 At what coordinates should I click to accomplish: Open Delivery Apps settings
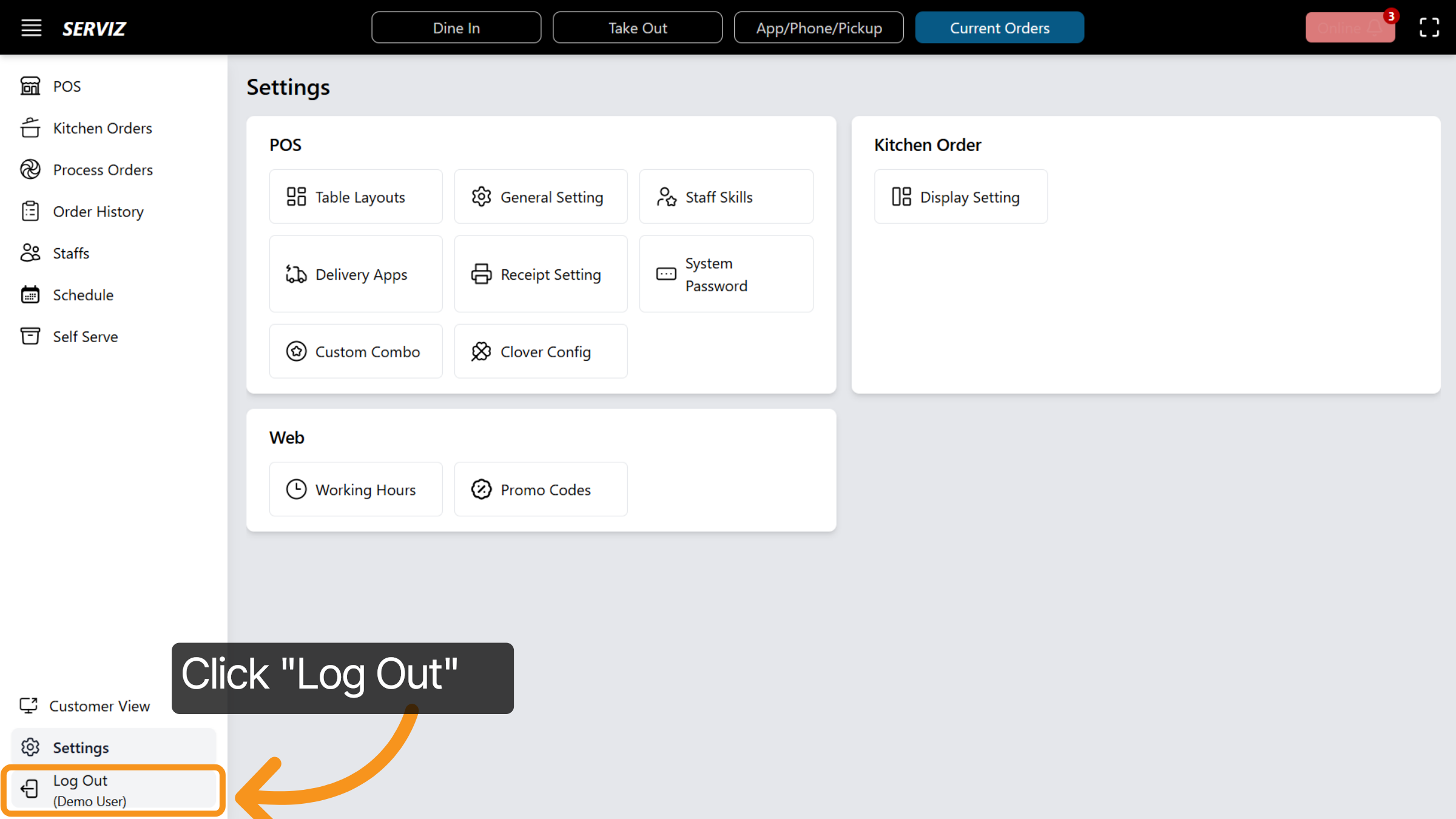pos(356,274)
